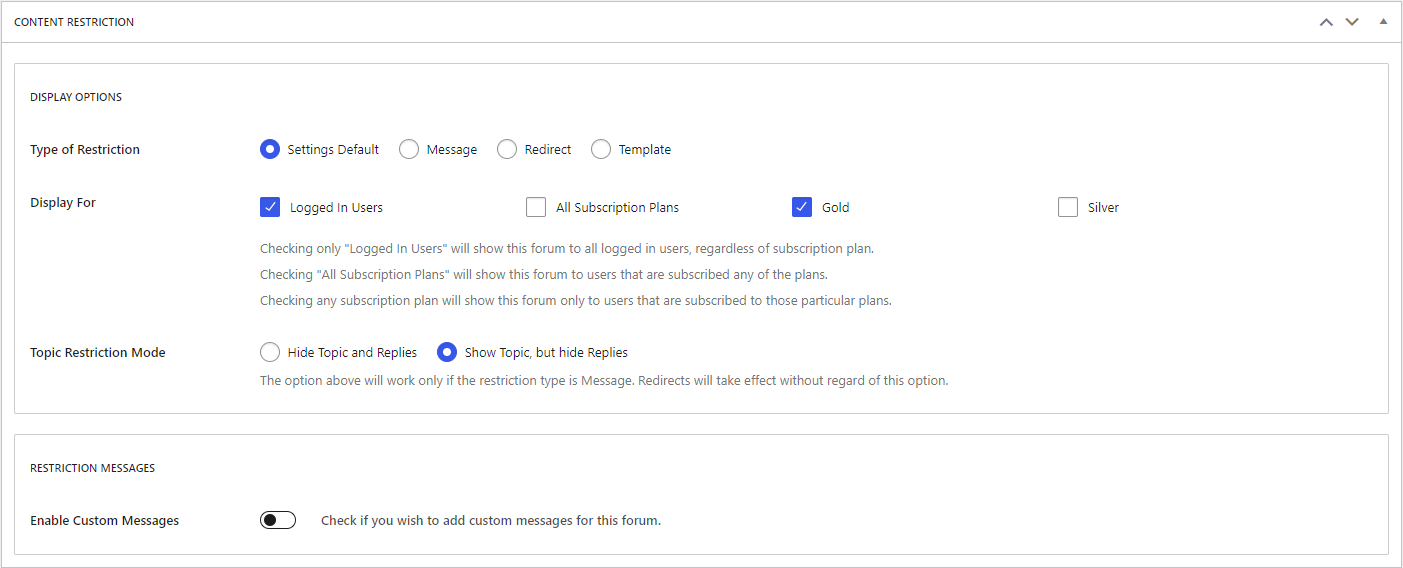This screenshot has width=1403, height=568.
Task: Click the All Subscription Plans label
Action: pyautogui.click(x=617, y=208)
